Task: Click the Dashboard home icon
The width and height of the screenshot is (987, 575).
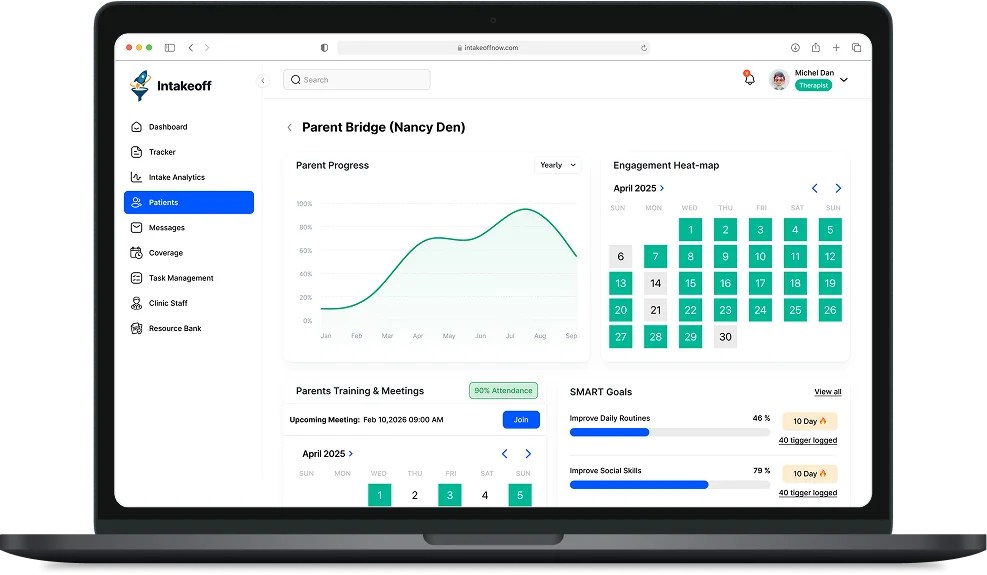Action: 136,127
